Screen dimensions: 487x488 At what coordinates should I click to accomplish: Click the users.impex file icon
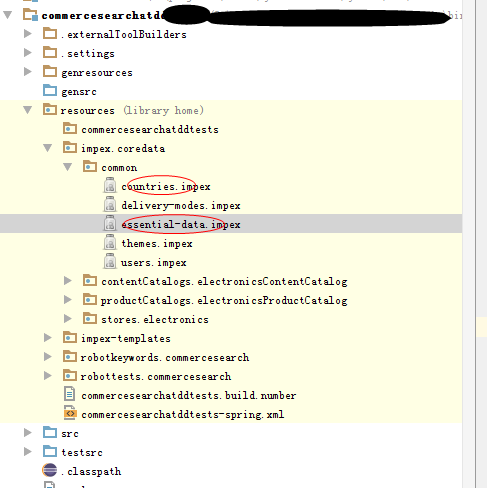click(110, 261)
